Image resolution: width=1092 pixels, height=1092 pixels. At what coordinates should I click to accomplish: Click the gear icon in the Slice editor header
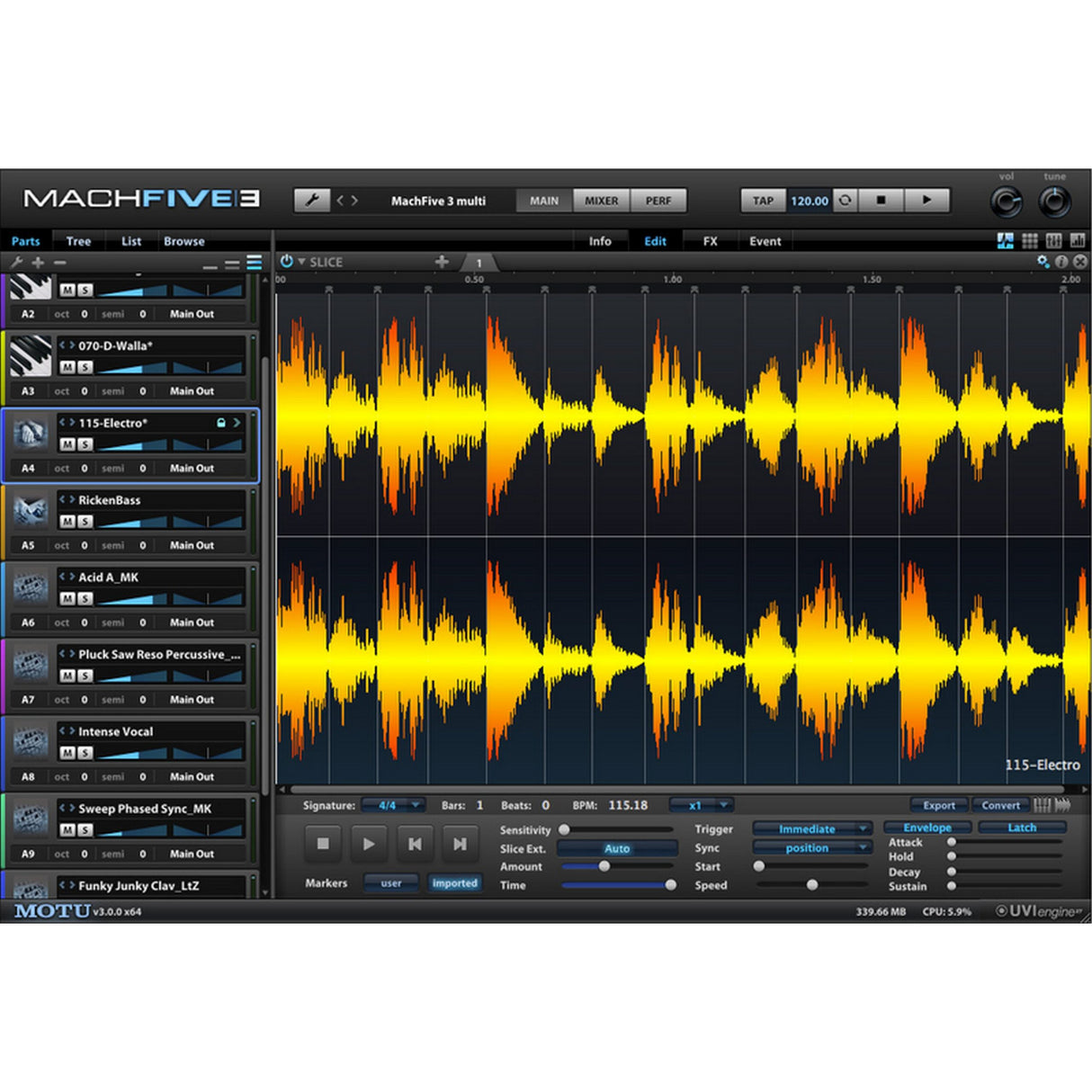coord(1043,261)
